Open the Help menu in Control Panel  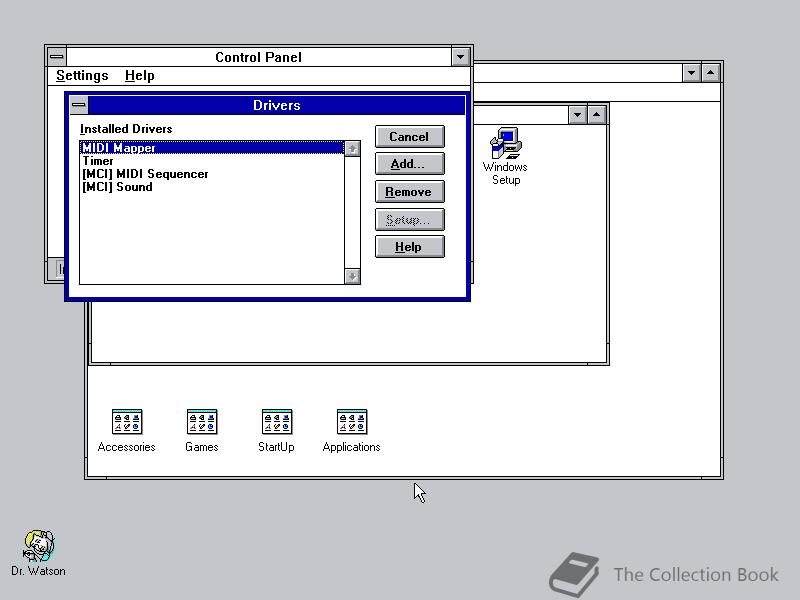[139, 76]
